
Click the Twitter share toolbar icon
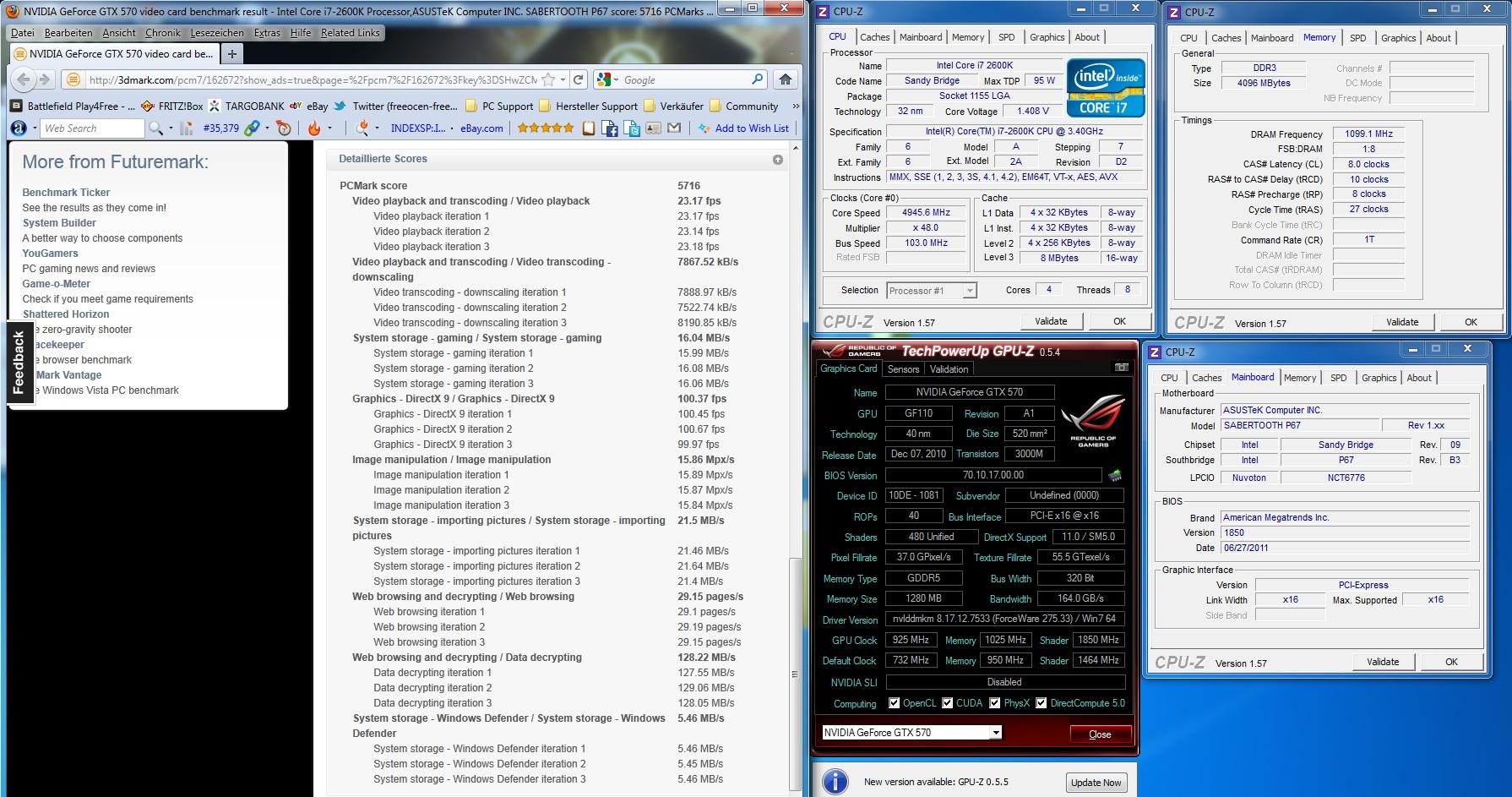631,128
